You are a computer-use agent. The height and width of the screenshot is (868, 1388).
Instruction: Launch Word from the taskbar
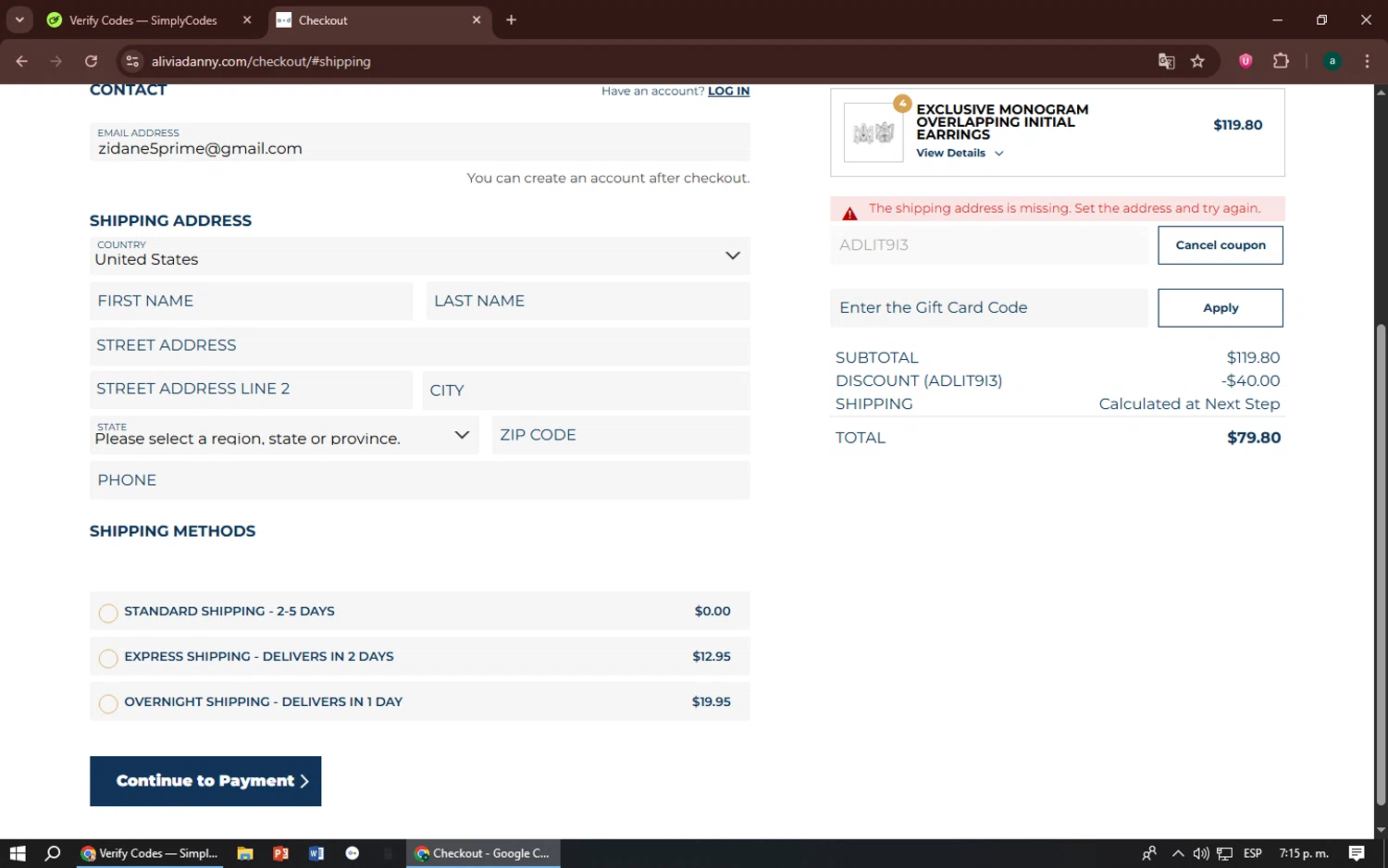coord(316,853)
